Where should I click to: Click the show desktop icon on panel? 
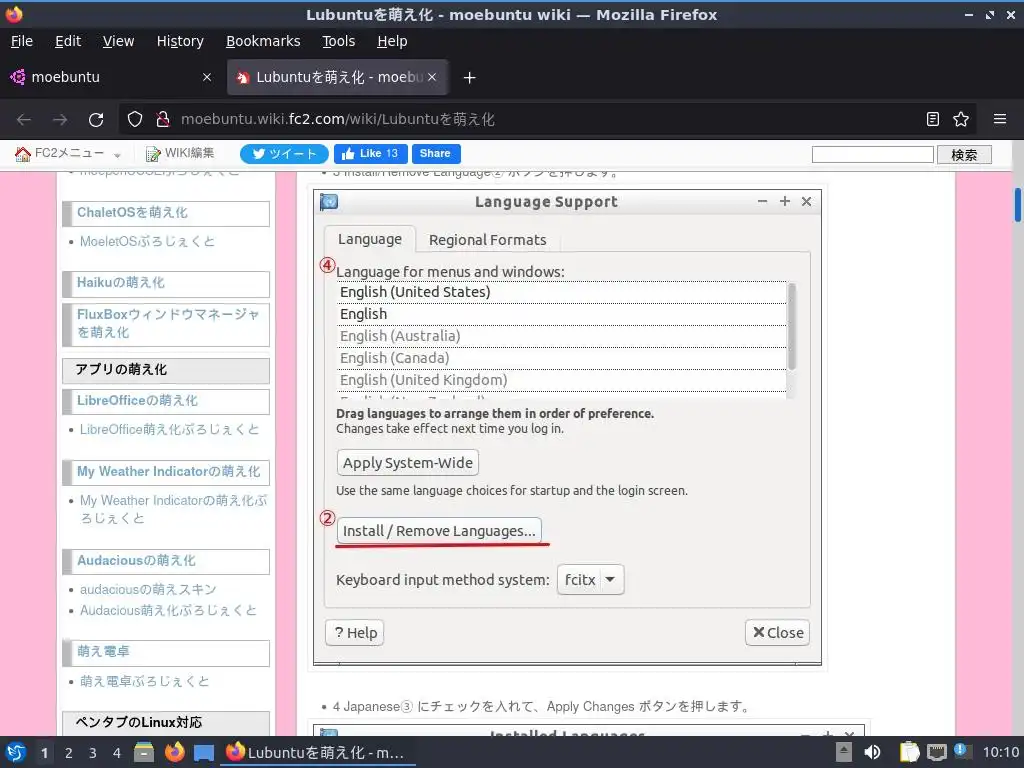pyautogui.click(x=204, y=752)
